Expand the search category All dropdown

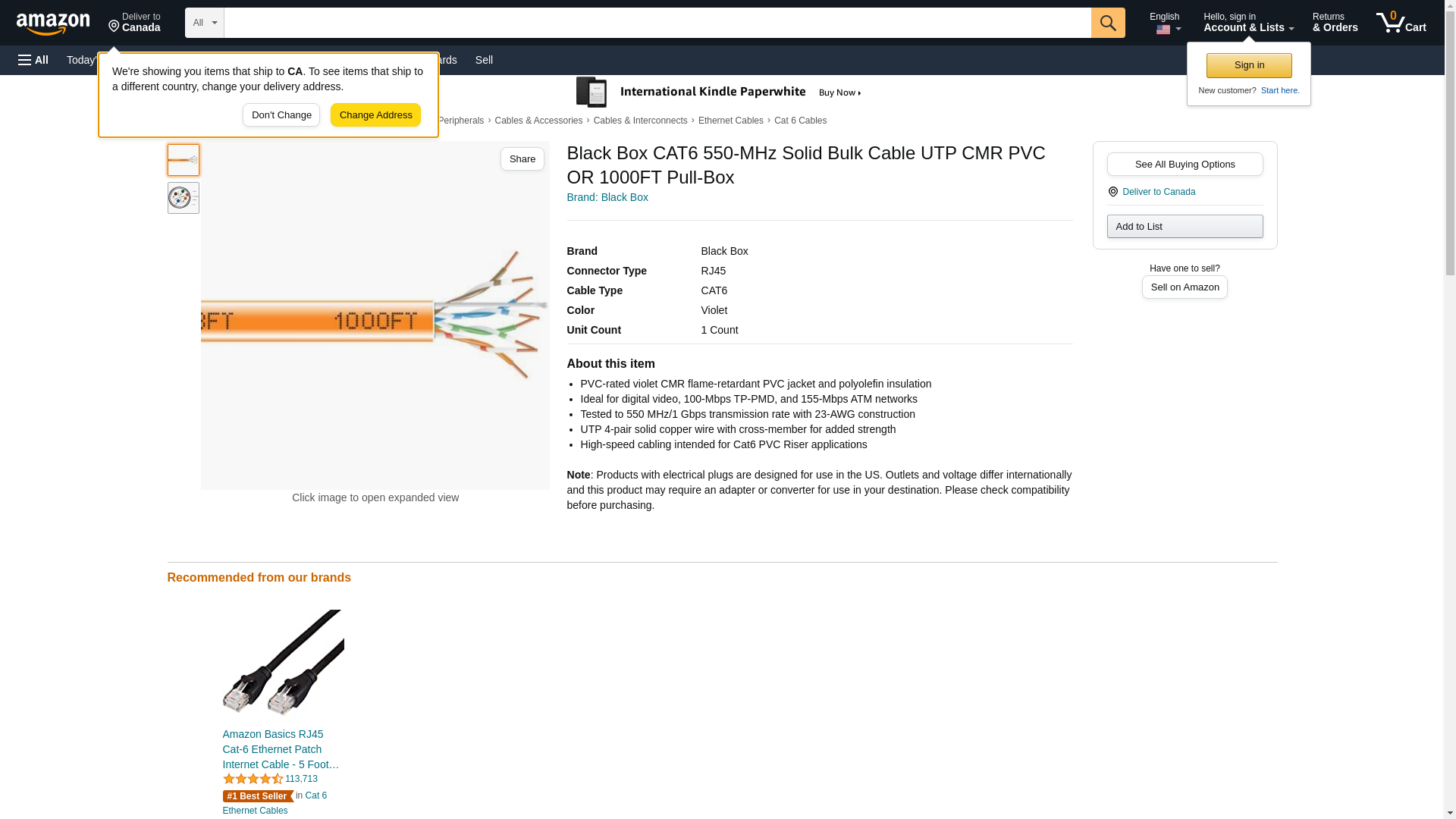click(x=204, y=23)
